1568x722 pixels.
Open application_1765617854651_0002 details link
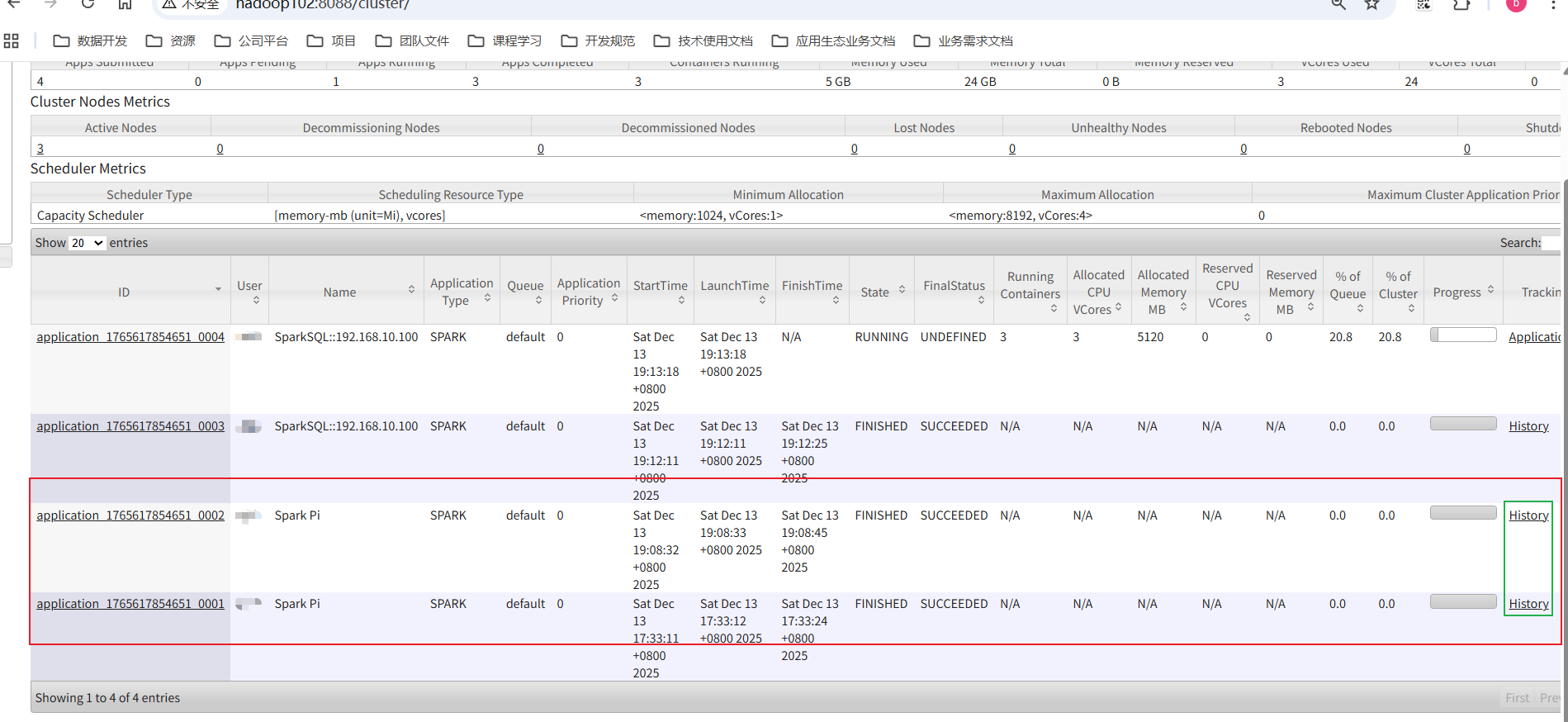pyautogui.click(x=130, y=515)
